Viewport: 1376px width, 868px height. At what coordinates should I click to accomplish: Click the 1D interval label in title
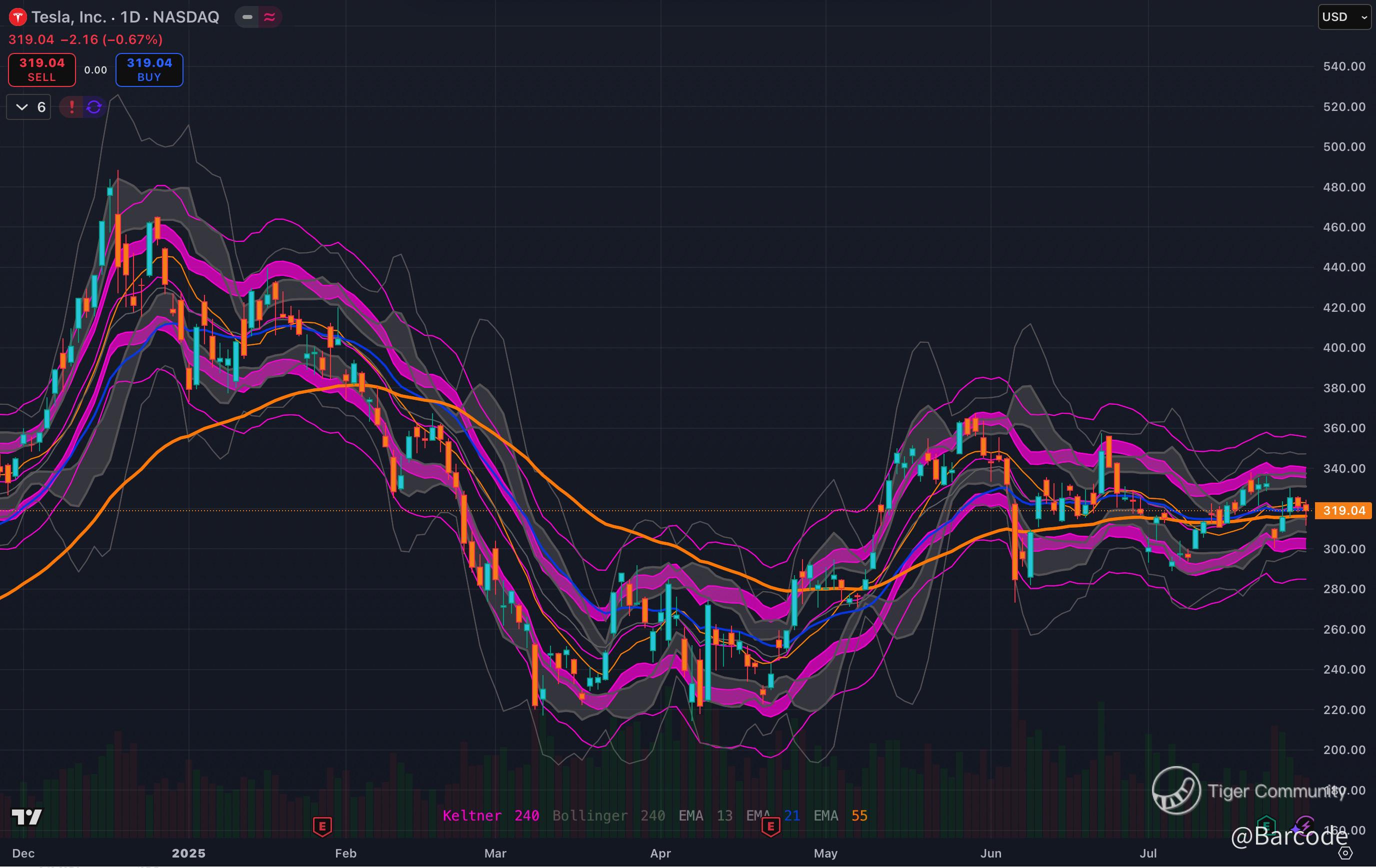(x=130, y=17)
